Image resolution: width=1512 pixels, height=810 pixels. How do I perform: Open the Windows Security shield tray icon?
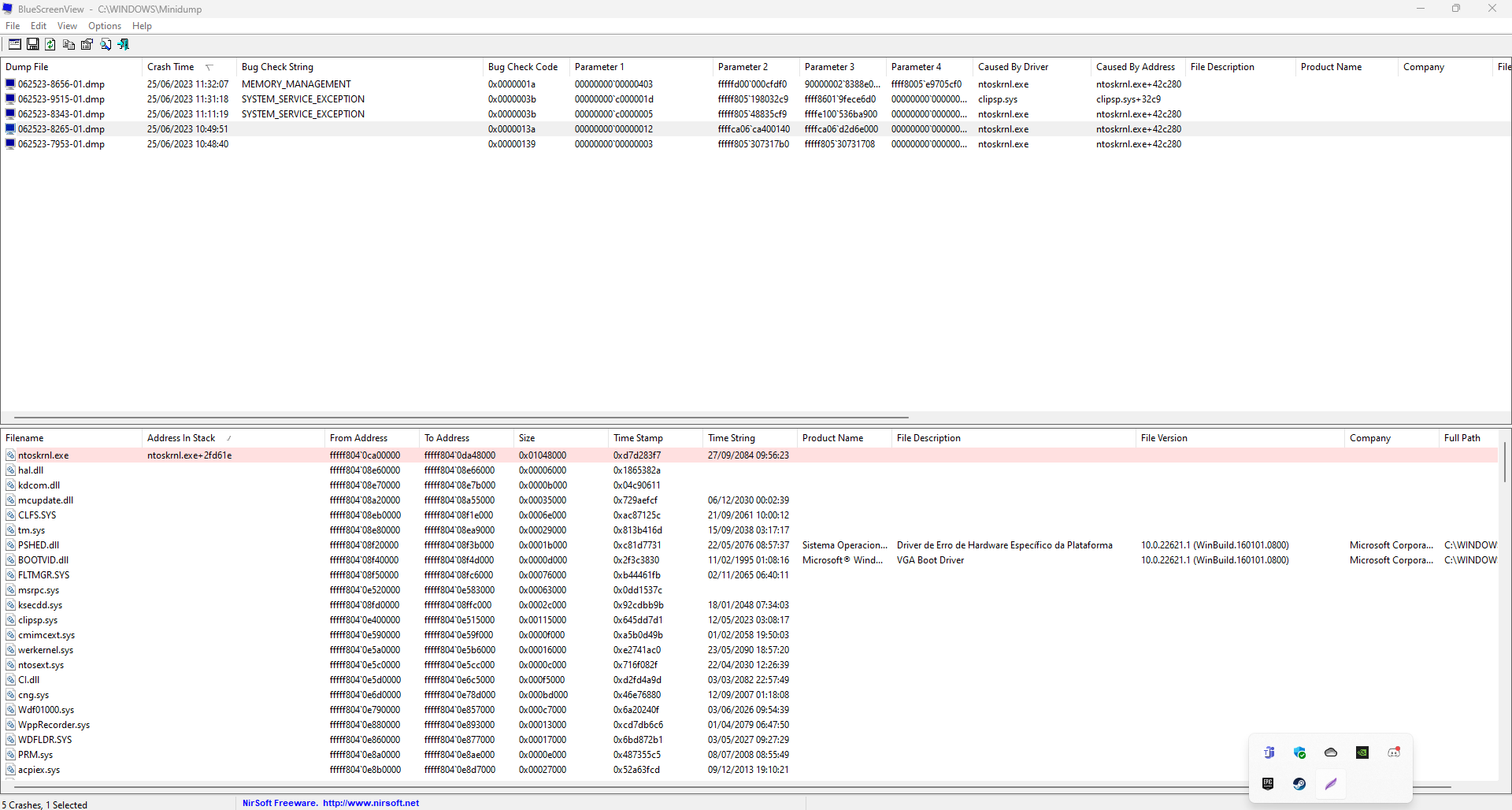tap(1299, 752)
